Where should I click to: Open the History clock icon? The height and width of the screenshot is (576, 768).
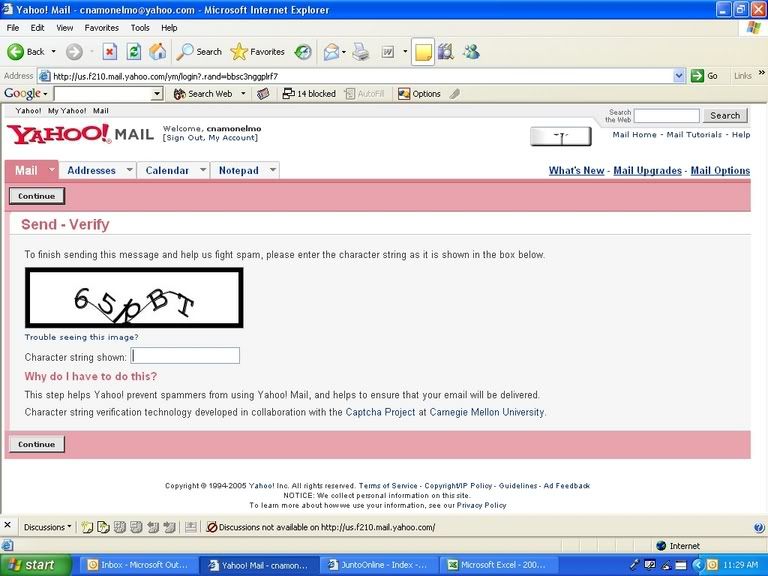click(303, 51)
